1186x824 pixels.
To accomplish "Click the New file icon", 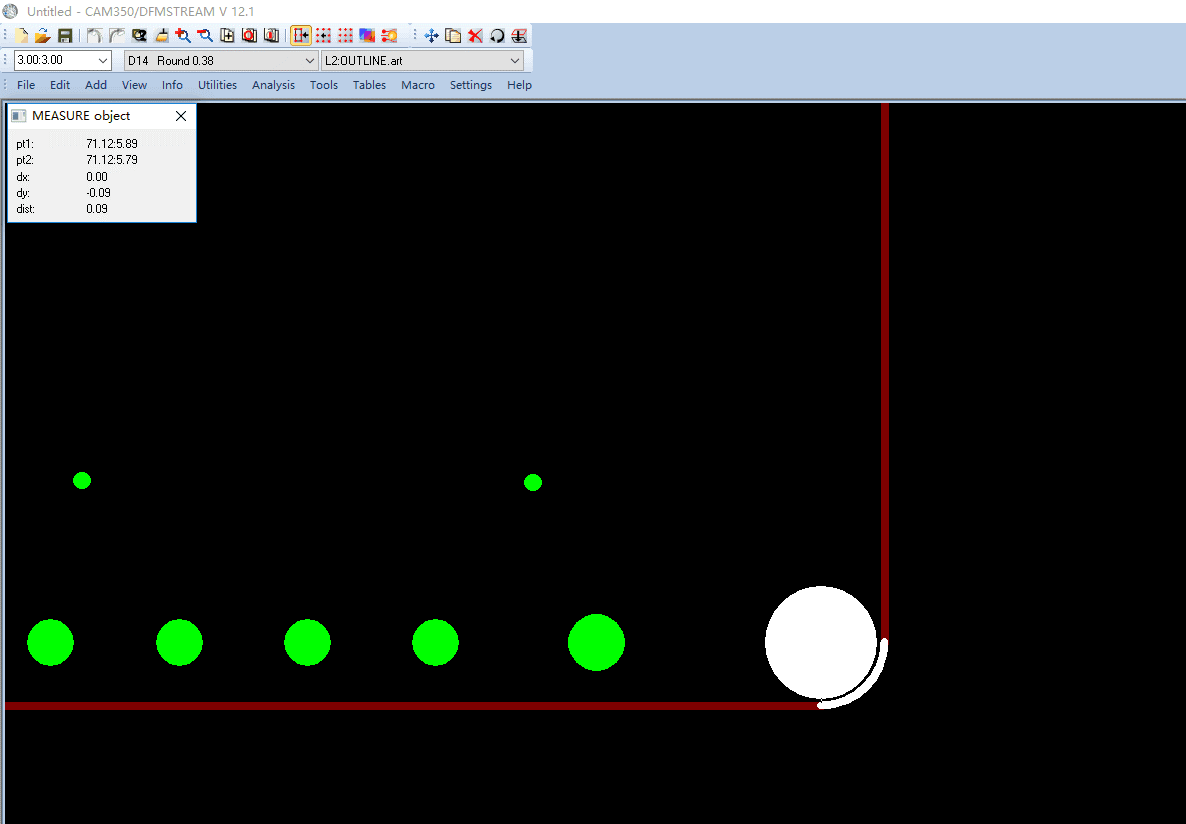I will (x=22, y=36).
